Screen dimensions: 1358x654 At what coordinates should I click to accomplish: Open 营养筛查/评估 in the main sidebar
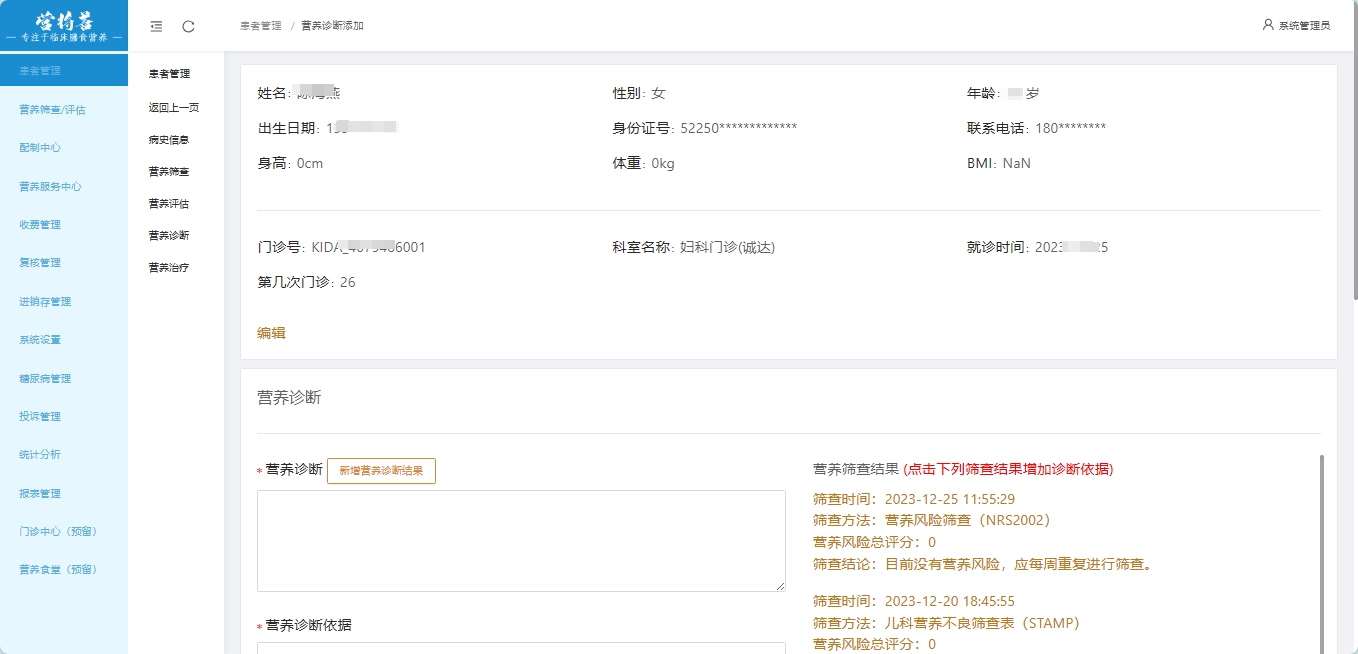tap(52, 109)
